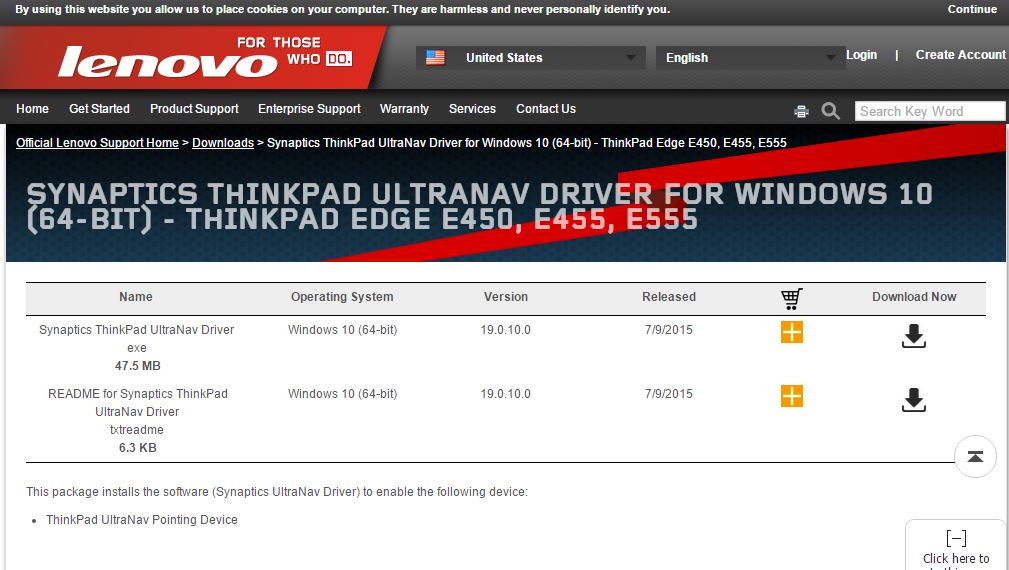
Task: Collapse the feedback widget bracket icon
Action: point(956,538)
